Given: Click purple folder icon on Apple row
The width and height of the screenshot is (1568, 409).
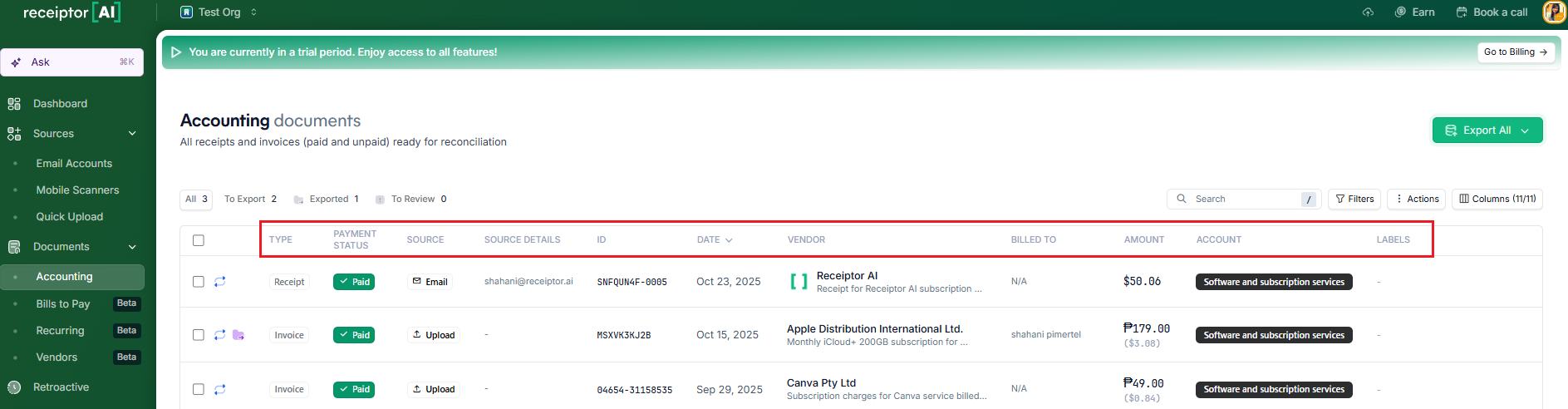Looking at the screenshot, I should pyautogui.click(x=238, y=335).
